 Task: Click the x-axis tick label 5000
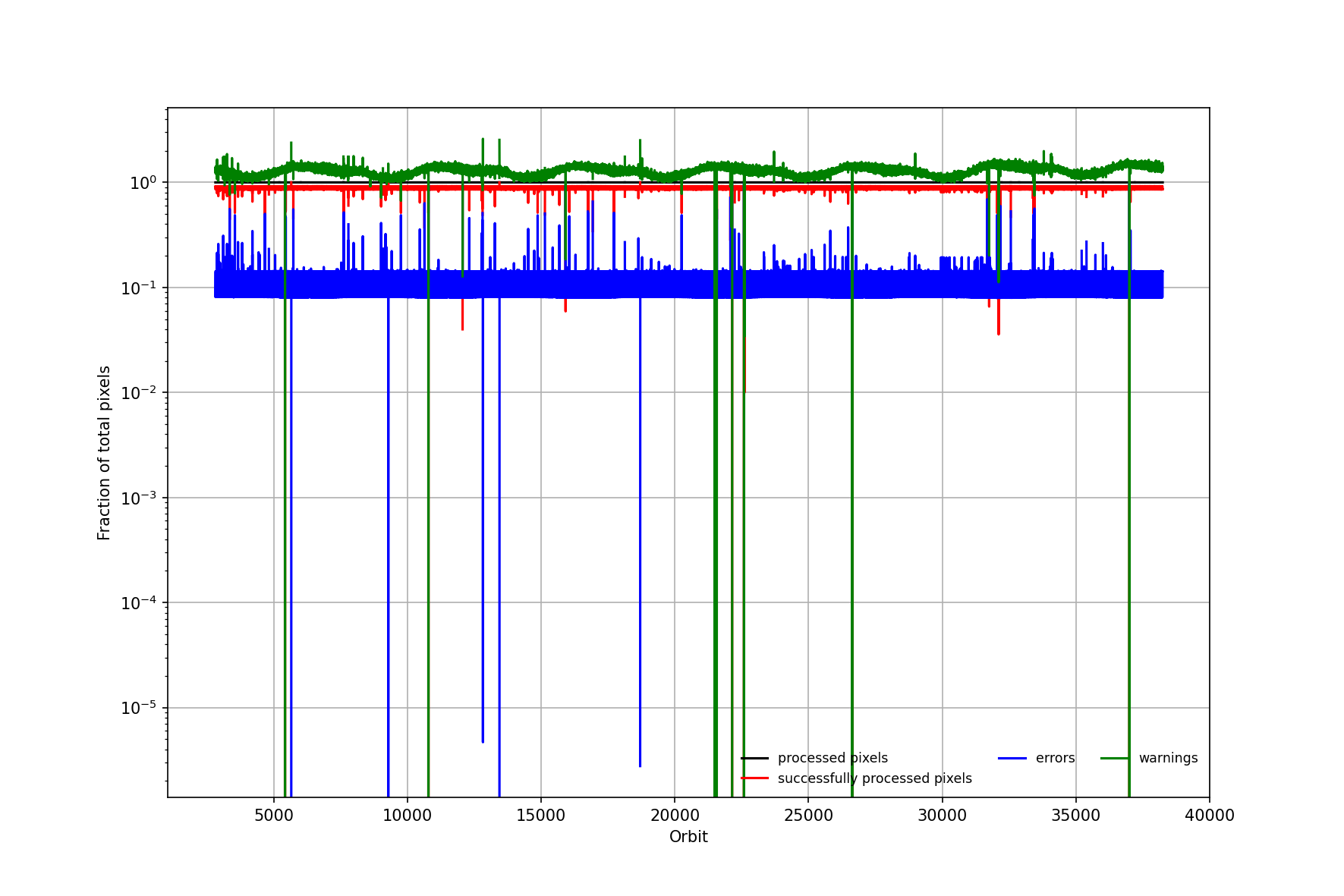[274, 816]
